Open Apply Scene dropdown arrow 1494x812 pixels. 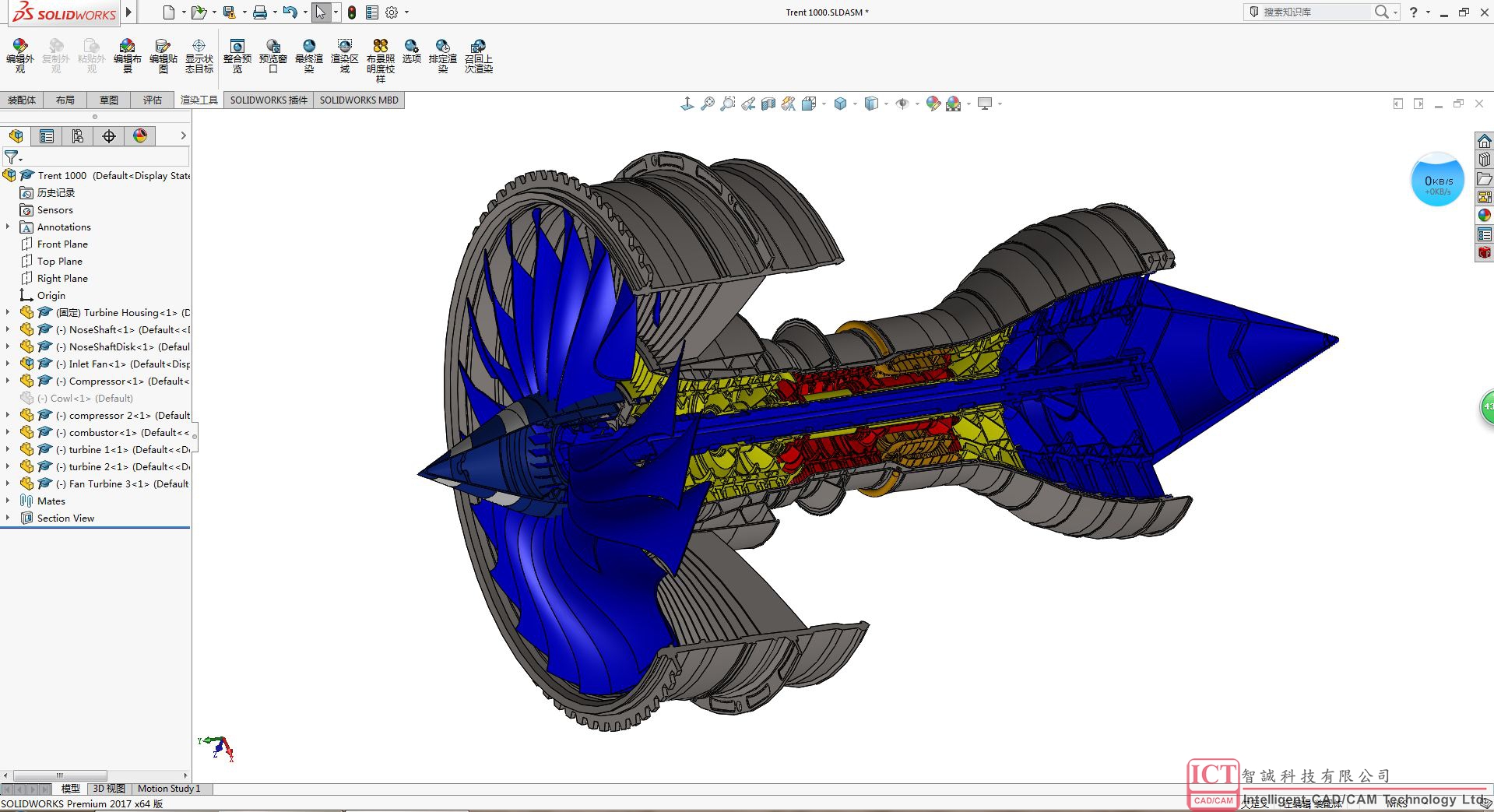point(968,104)
